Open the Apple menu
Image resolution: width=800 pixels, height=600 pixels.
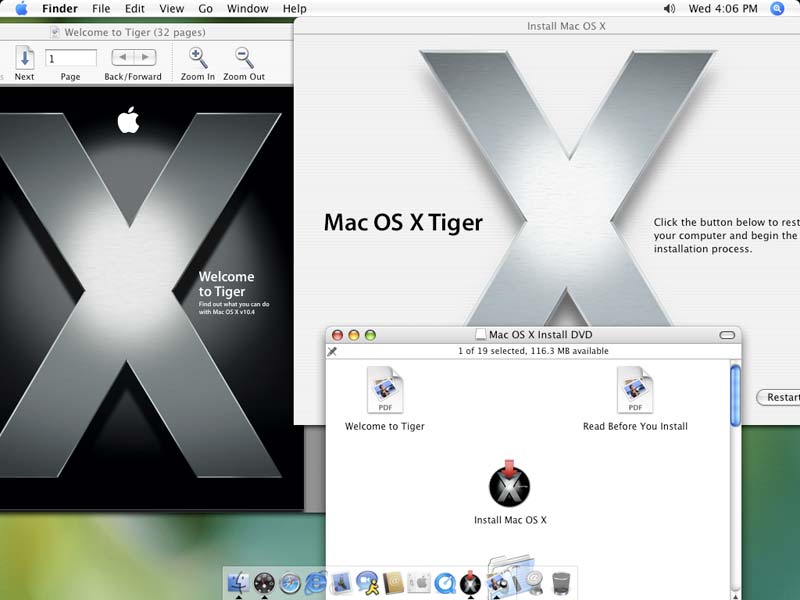[21, 9]
